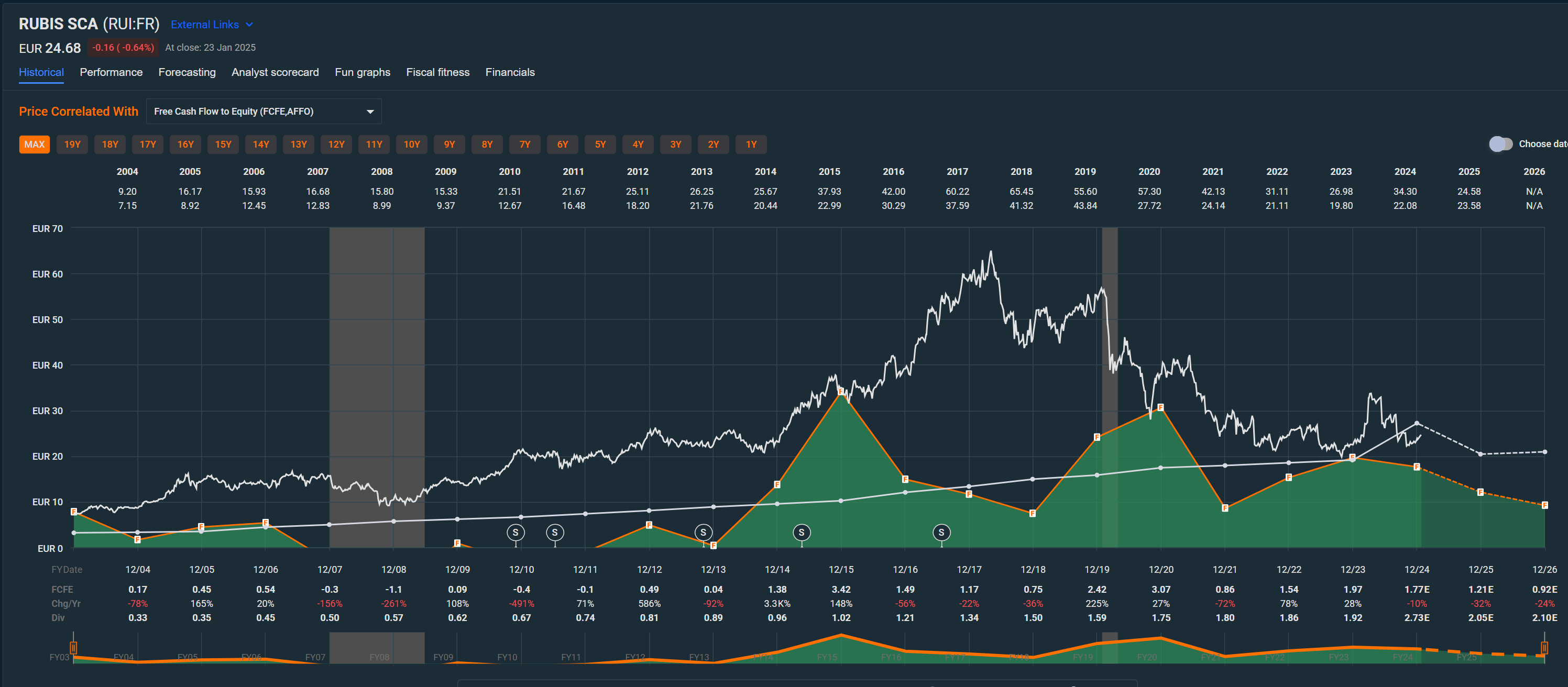Click the split marker S near 12/10
This screenshot has height=687, width=1568.
[x=516, y=533]
